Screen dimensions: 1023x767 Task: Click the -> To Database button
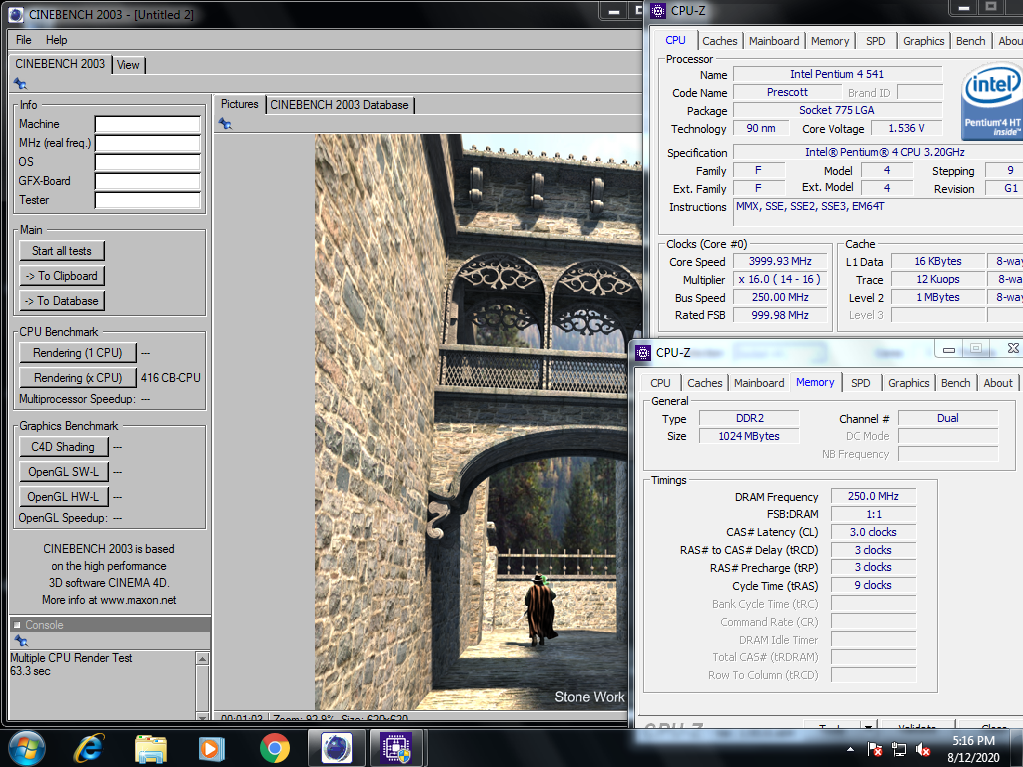pos(62,301)
